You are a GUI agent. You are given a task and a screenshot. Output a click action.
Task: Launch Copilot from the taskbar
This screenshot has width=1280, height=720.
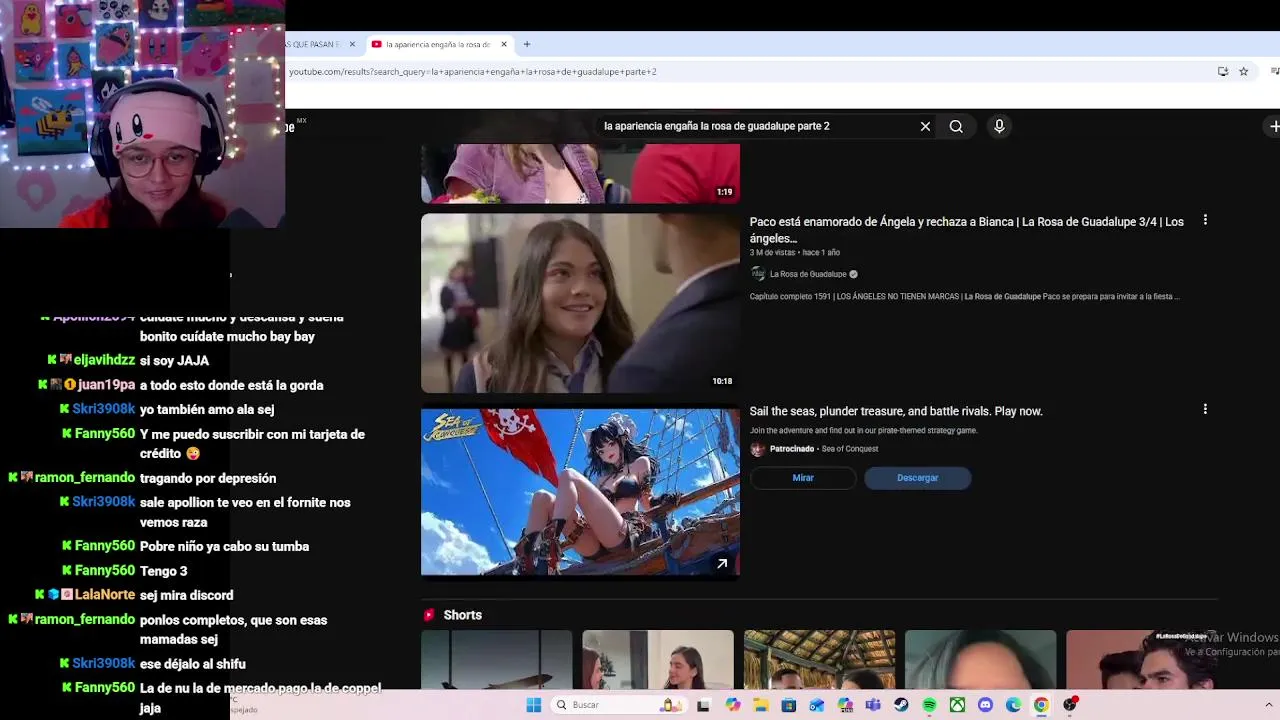(x=733, y=705)
